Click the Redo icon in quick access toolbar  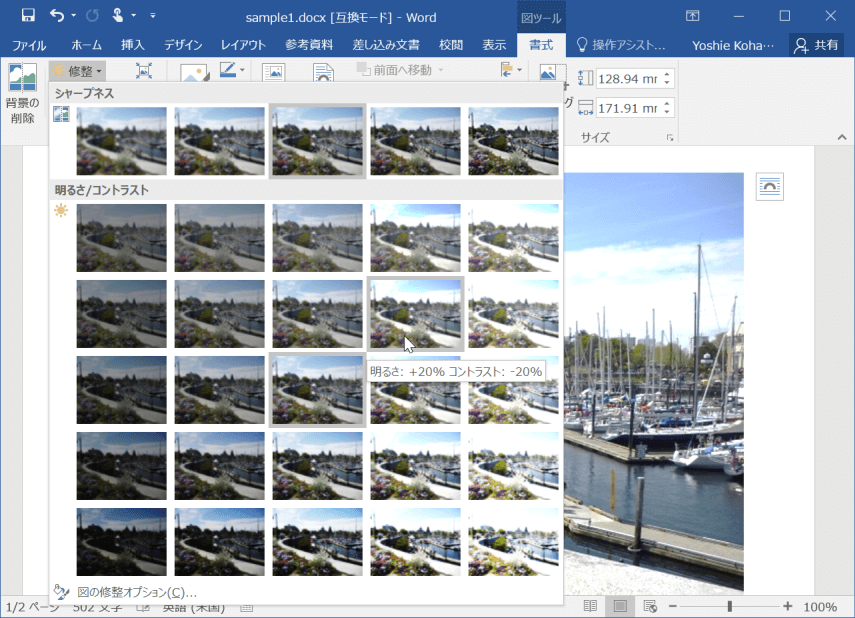point(92,15)
